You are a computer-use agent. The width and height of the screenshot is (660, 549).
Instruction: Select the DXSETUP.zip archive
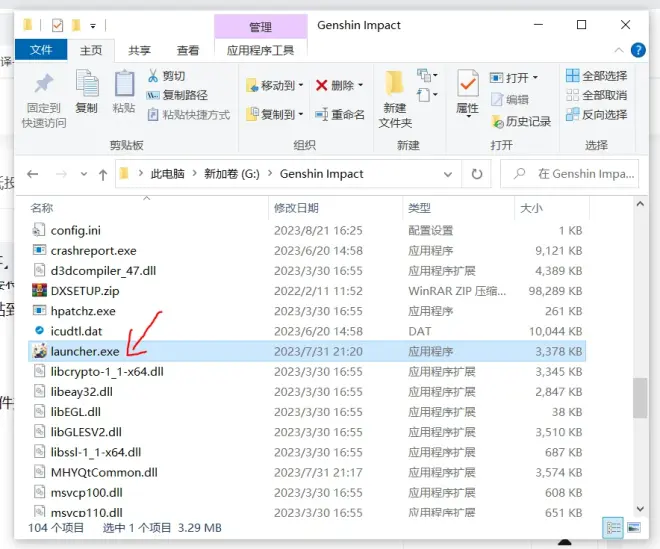[x=307, y=291]
